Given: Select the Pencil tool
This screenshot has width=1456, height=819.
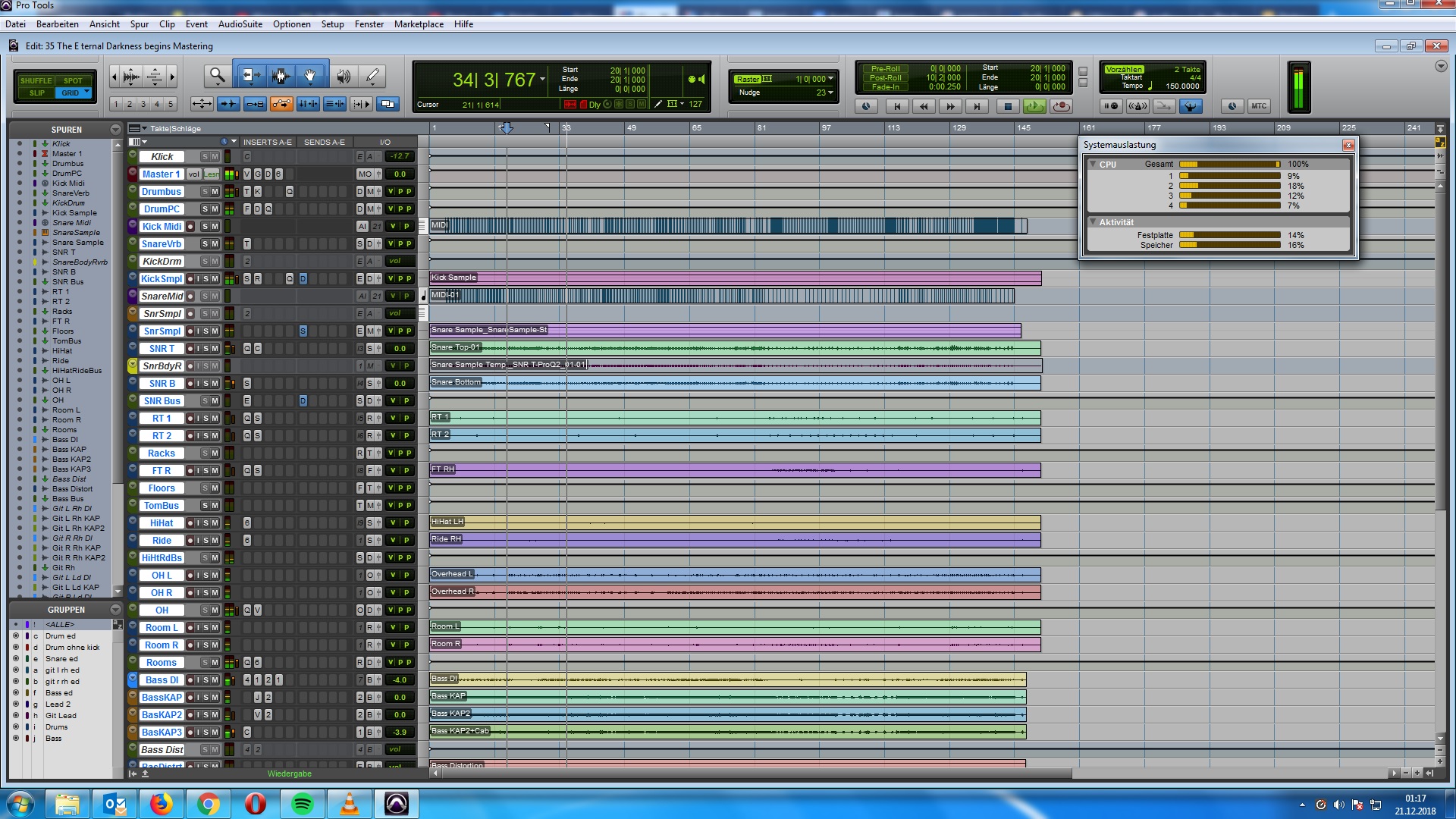Looking at the screenshot, I should tap(372, 76).
